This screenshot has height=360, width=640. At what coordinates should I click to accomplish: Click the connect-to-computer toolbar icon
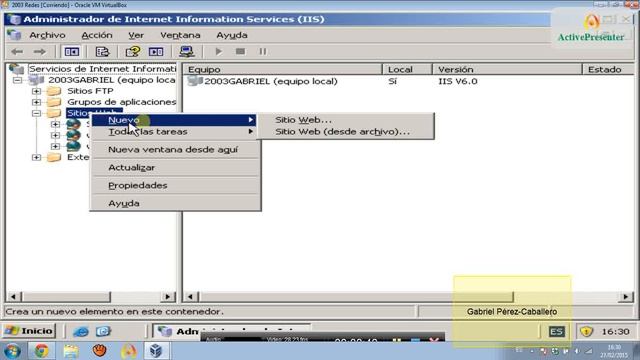(187, 52)
